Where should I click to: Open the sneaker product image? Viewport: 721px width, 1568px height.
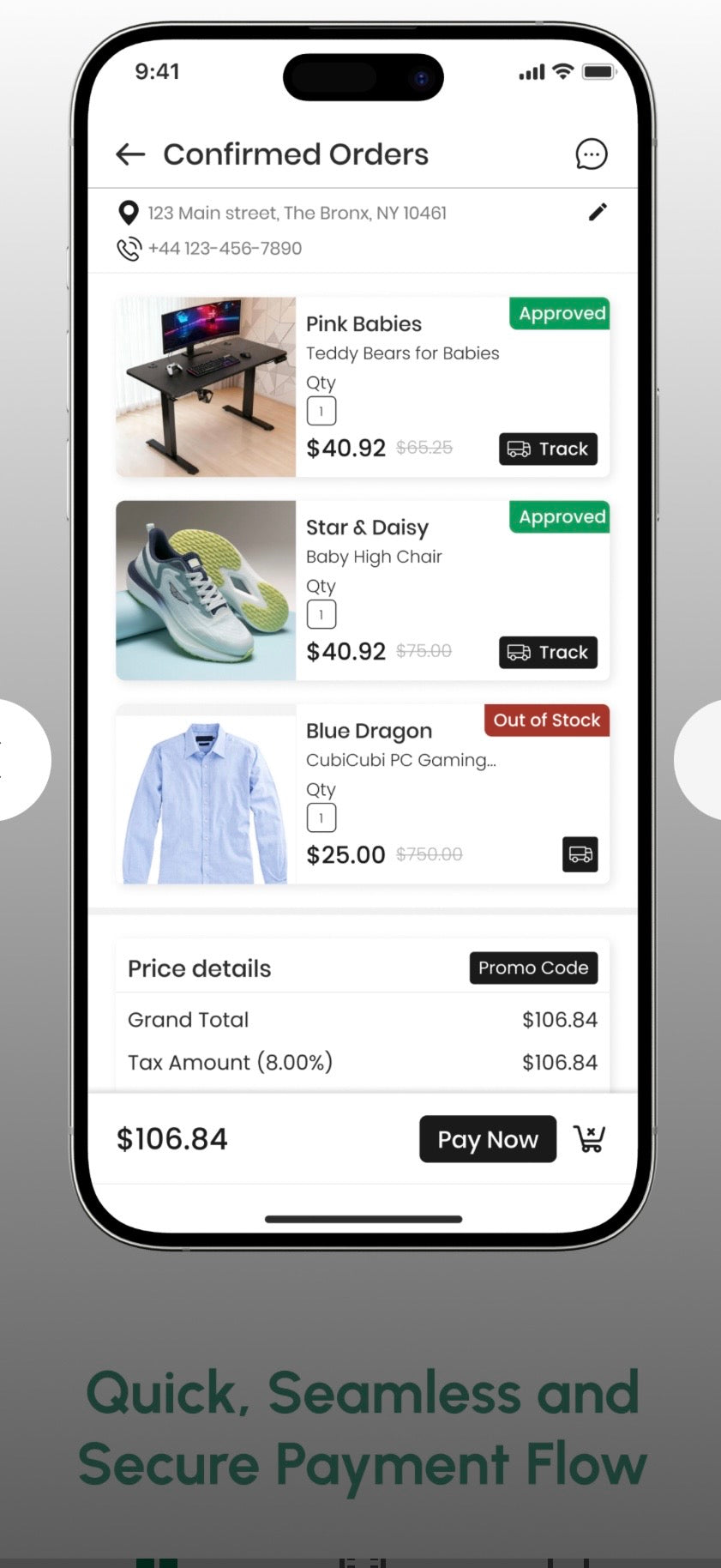coord(206,590)
